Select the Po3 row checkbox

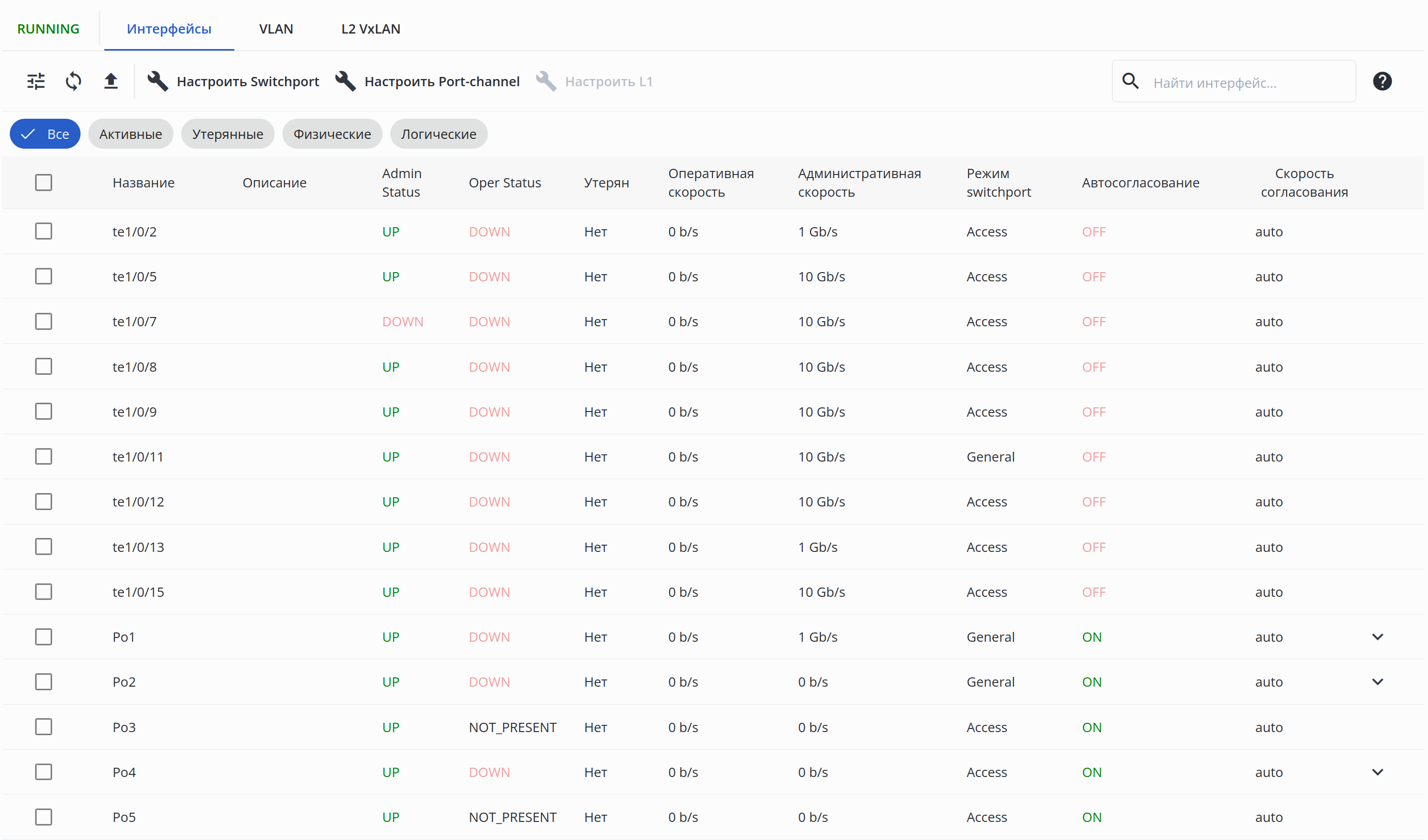coord(44,726)
